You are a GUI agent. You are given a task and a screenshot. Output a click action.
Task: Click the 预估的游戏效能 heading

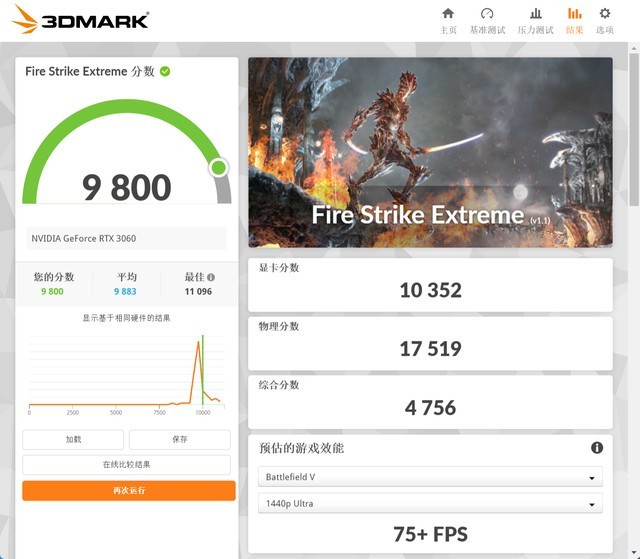tap(301, 448)
